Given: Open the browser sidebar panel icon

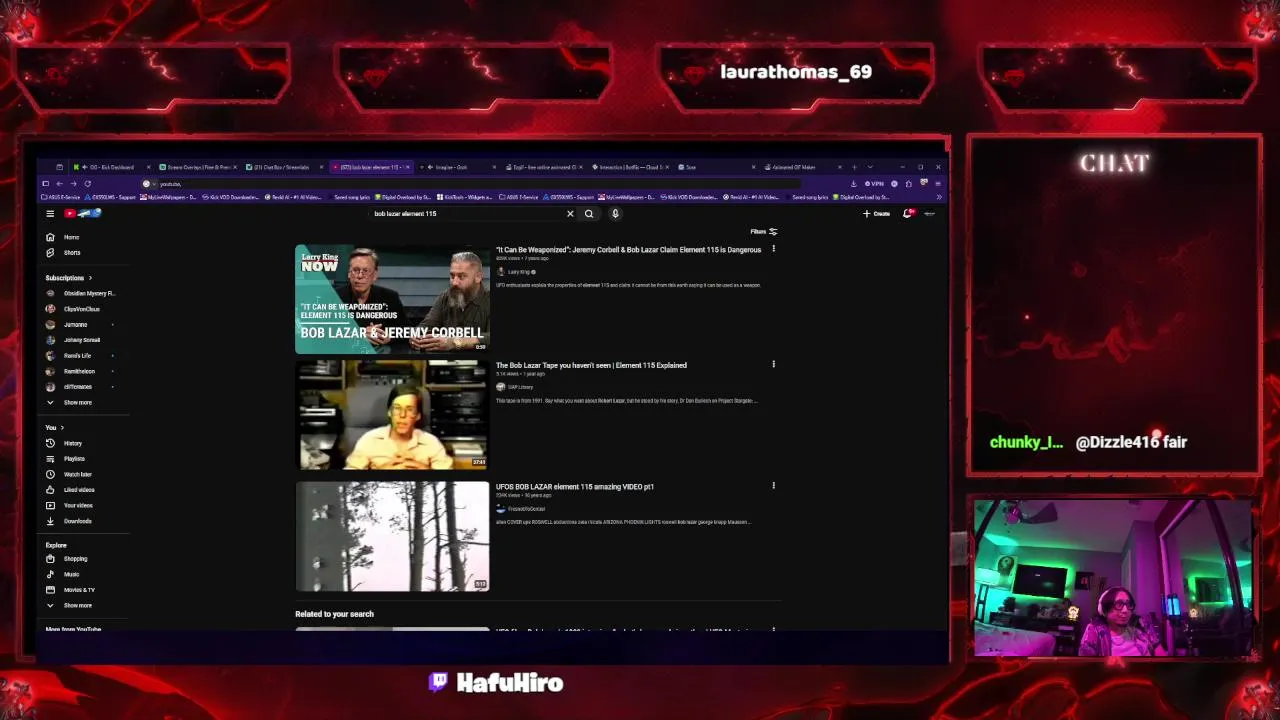Looking at the screenshot, I should 45,183.
